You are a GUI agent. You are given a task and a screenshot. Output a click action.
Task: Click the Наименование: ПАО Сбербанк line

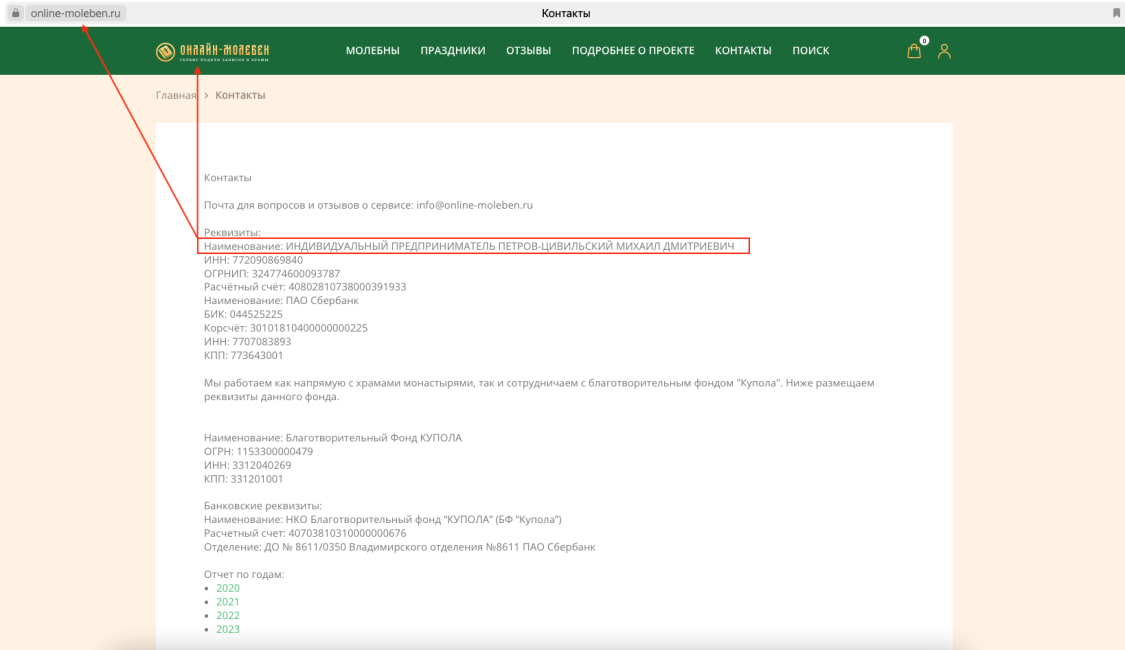(x=281, y=300)
